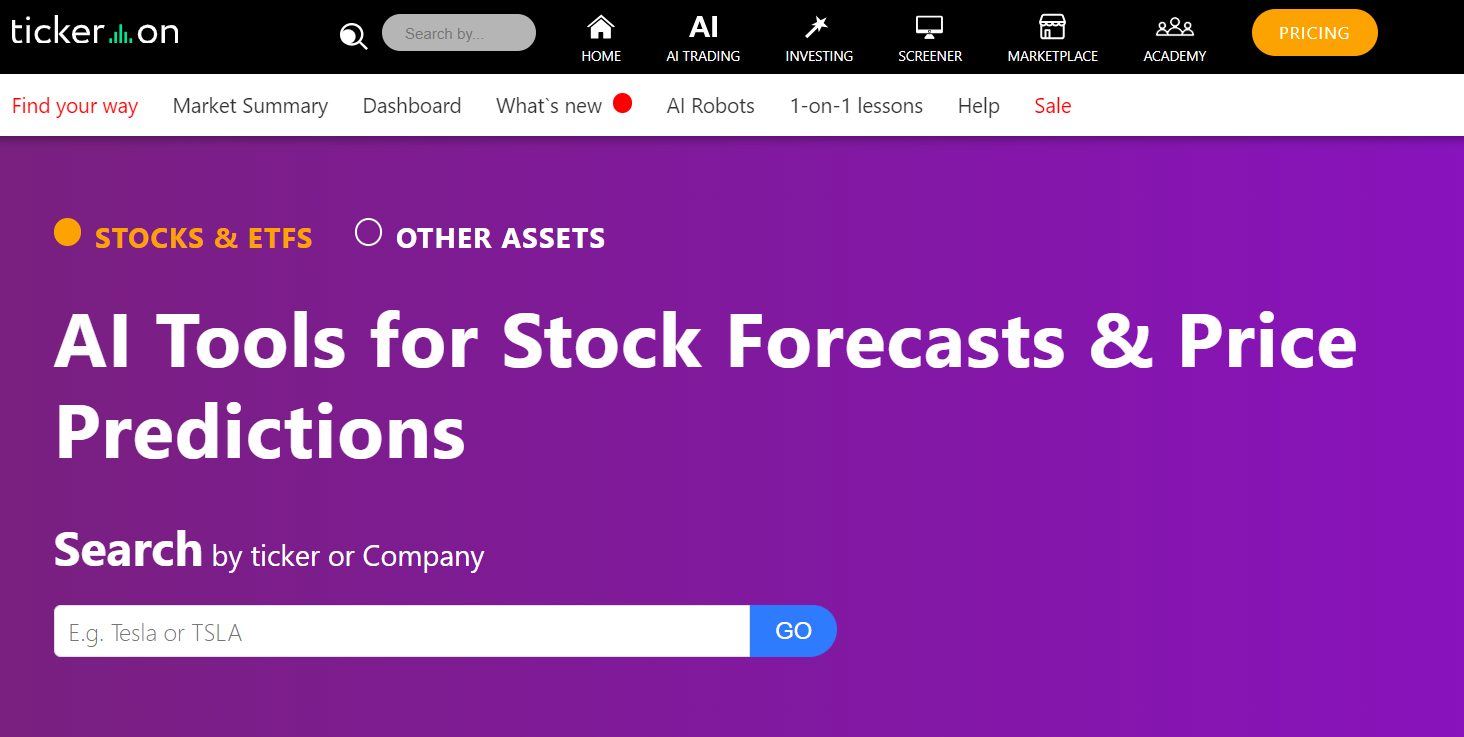This screenshot has height=737, width=1464.
Task: Open the AI Trading icon
Action: pos(703,27)
